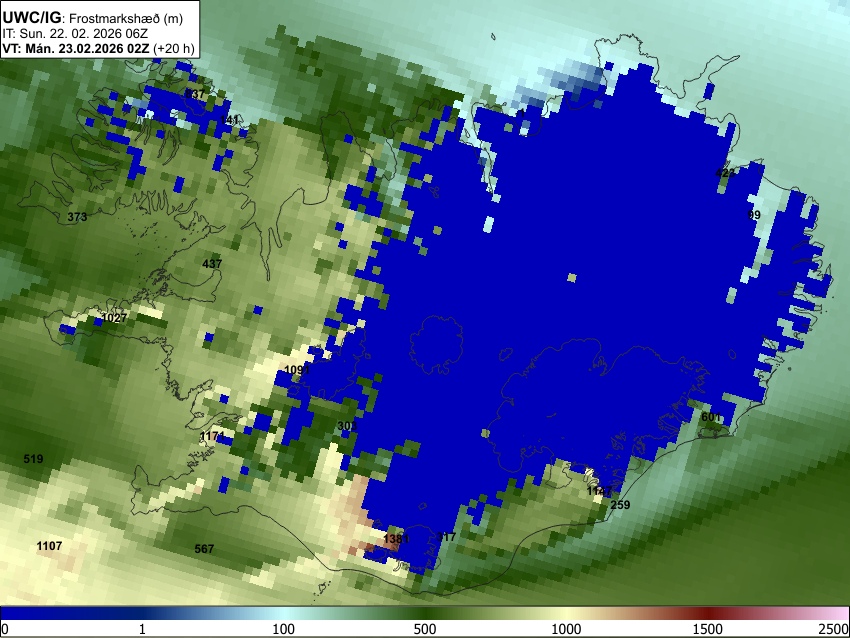Click the map value label '567'
The width and height of the screenshot is (850, 638).
coord(204,549)
